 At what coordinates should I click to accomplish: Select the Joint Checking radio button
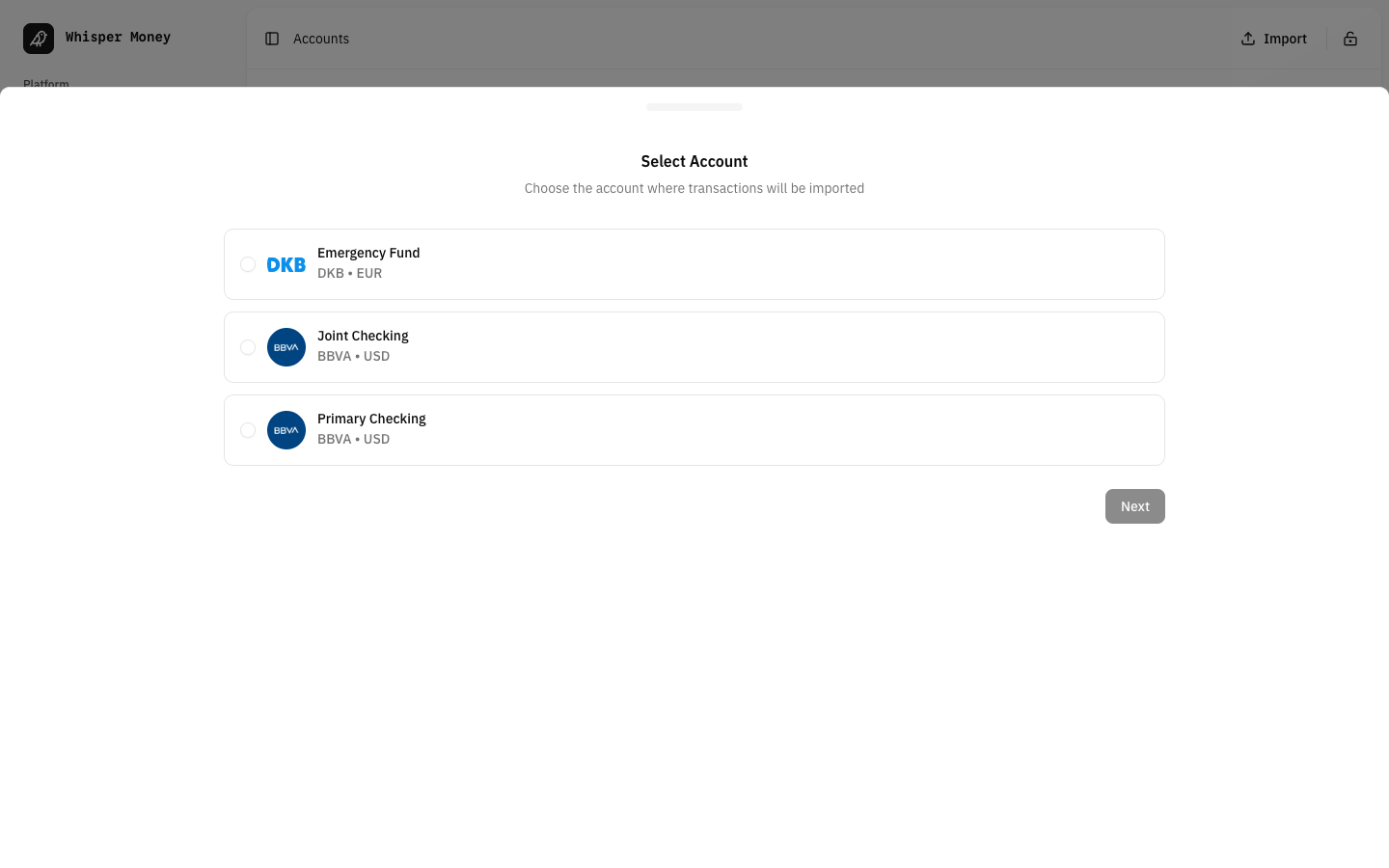pyautogui.click(x=248, y=347)
